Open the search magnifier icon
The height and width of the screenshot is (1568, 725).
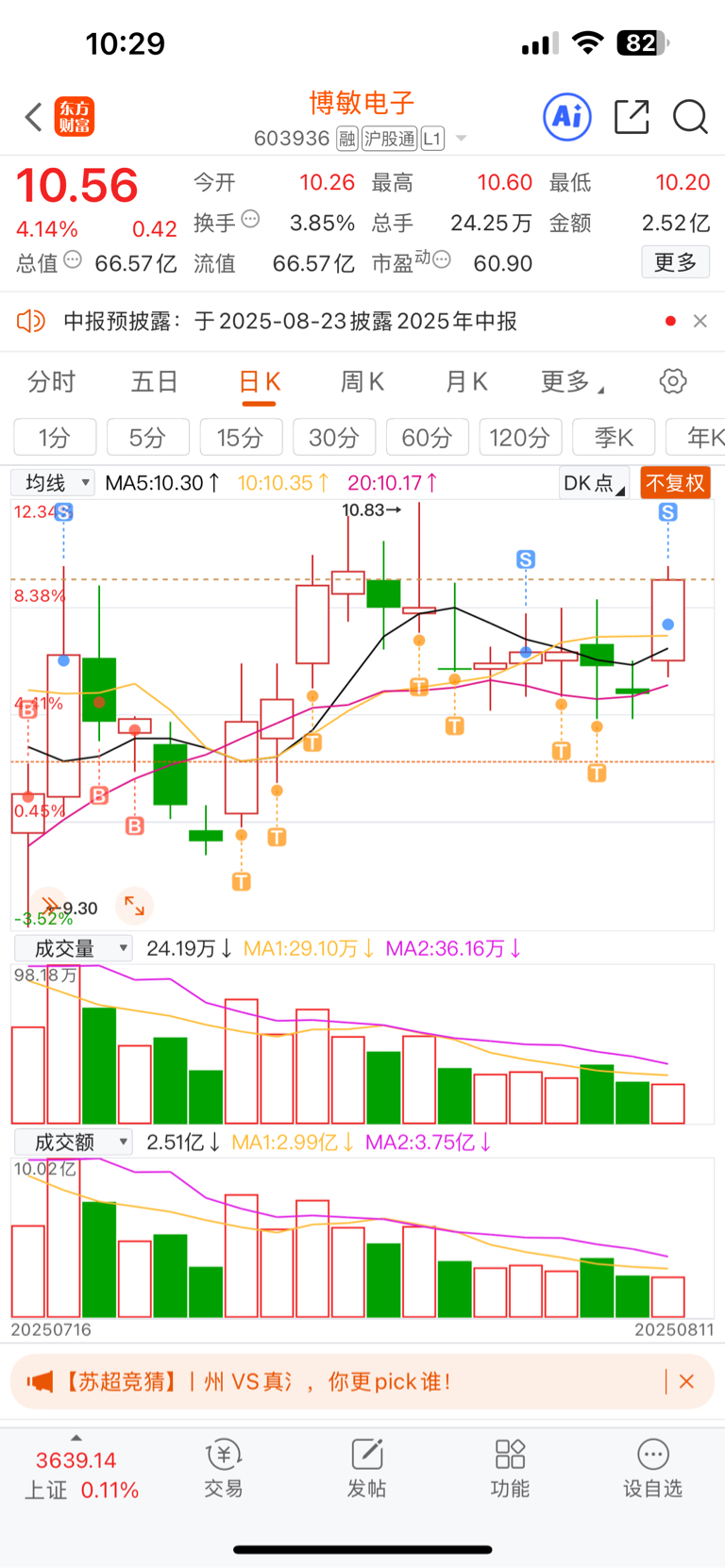[690, 117]
